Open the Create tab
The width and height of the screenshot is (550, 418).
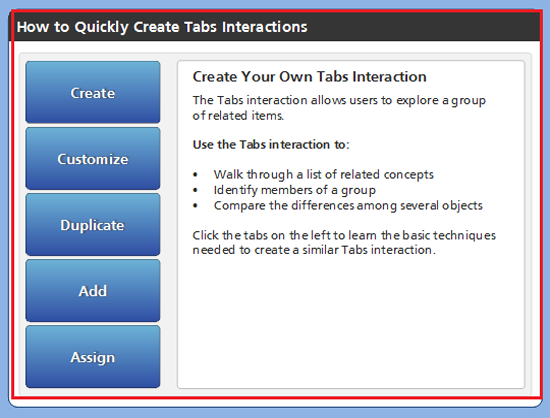(x=93, y=92)
